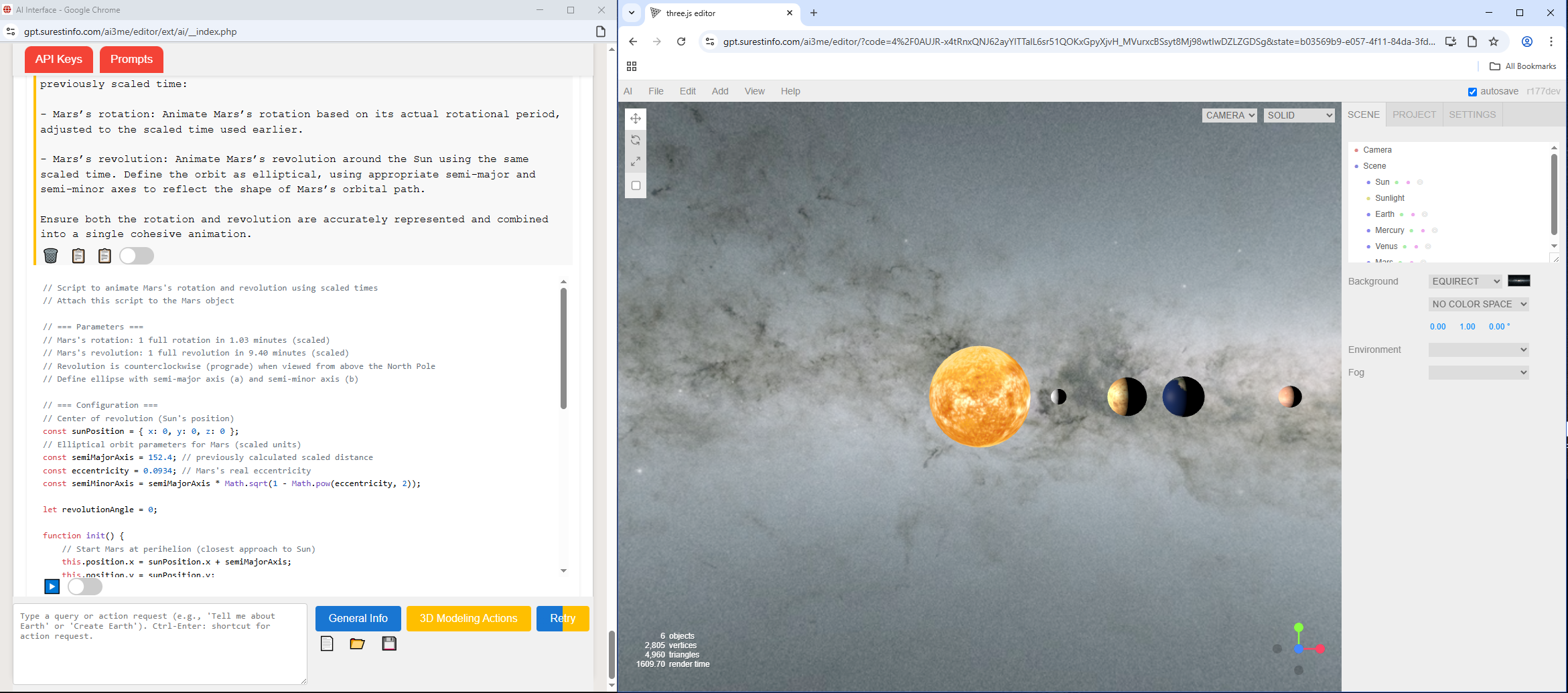This screenshot has width=1568, height=693.
Task: Click the green geometry dot next to Sun
Action: point(1397,182)
